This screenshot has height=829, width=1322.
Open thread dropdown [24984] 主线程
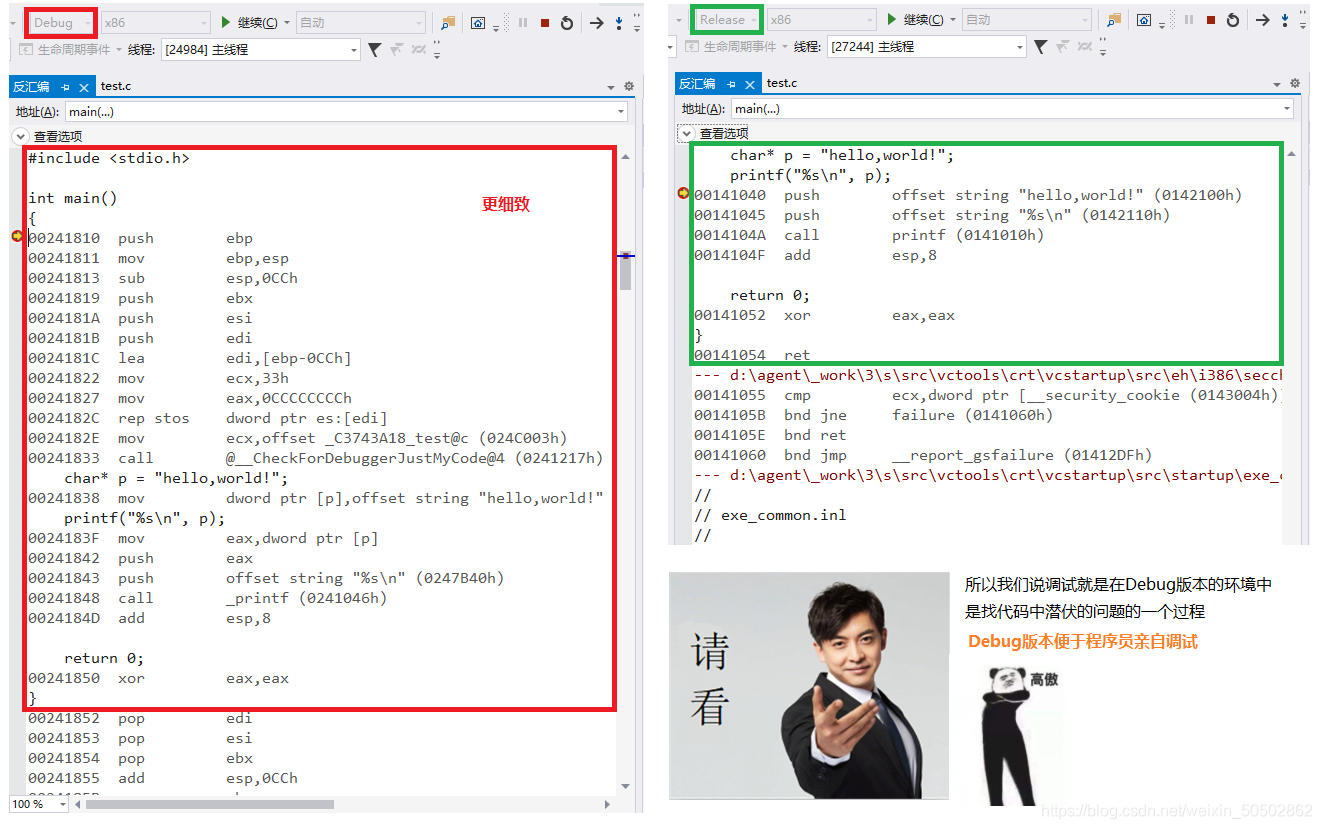(x=260, y=49)
